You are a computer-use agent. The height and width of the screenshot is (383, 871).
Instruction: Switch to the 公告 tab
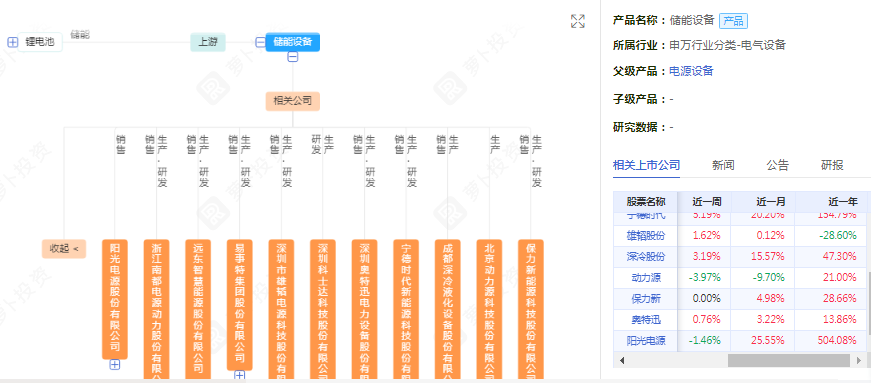[778, 165]
